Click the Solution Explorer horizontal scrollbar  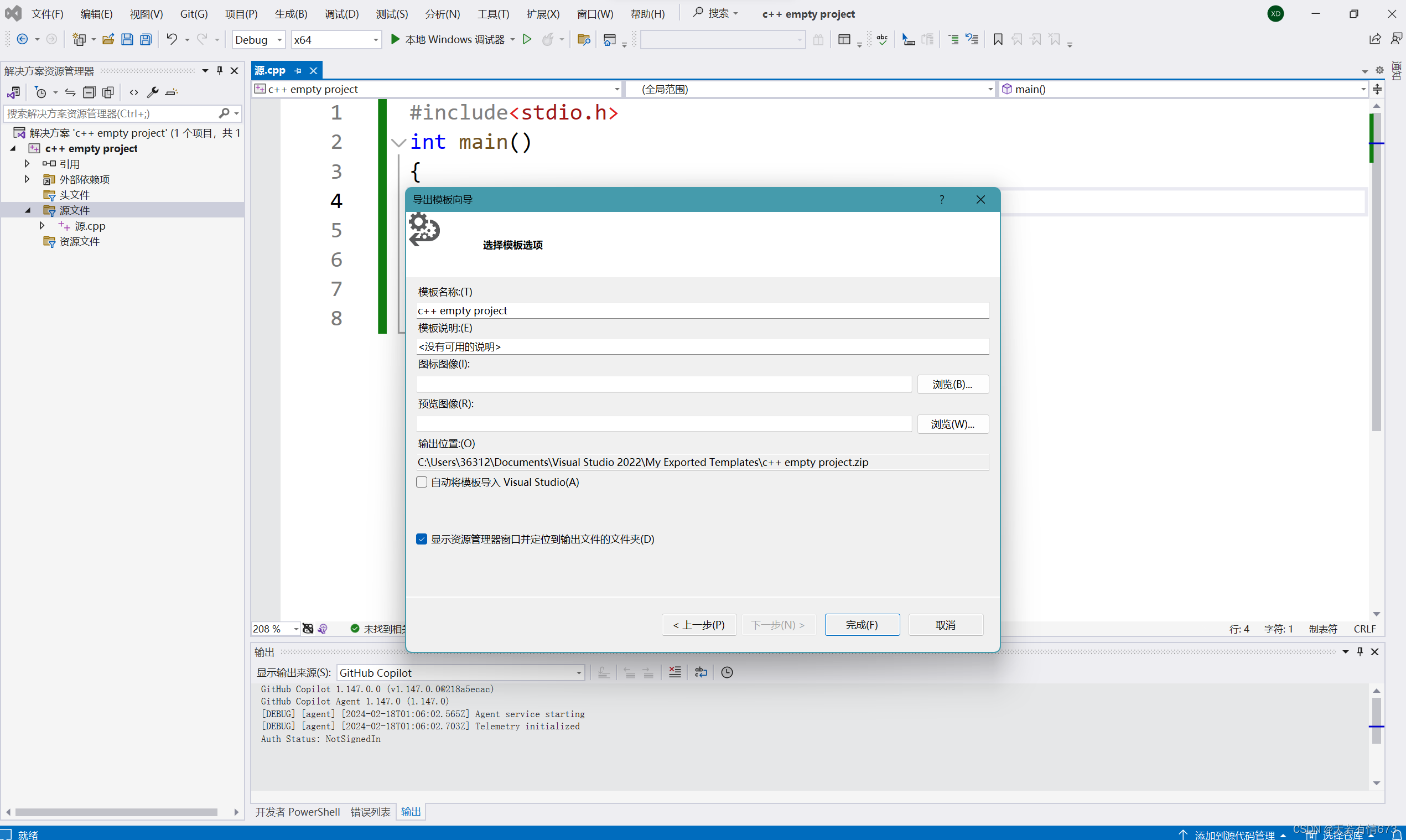[116, 812]
